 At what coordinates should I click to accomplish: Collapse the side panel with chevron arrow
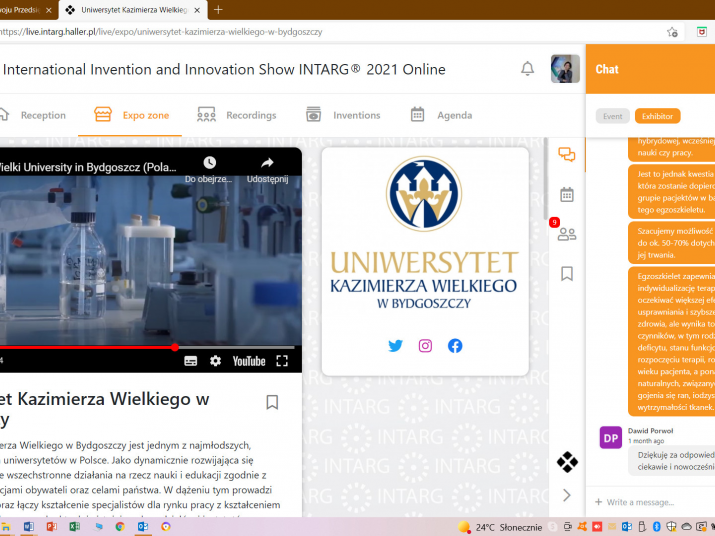click(567, 495)
